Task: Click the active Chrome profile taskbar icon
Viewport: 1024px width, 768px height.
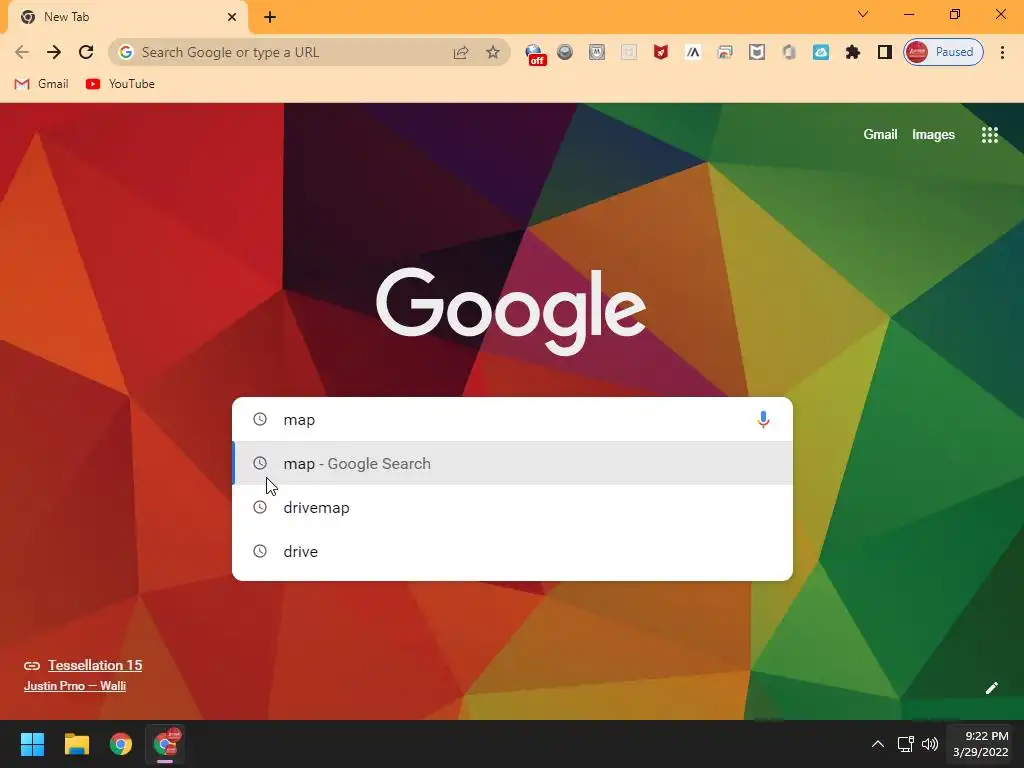Action: (165, 744)
